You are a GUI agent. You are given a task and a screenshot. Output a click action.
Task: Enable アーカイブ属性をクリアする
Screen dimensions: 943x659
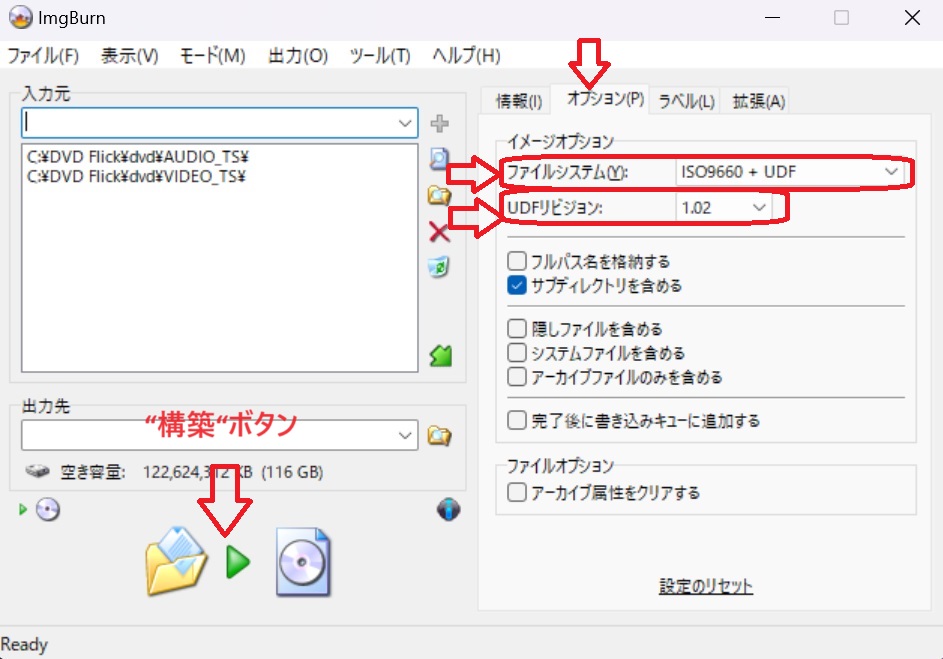point(517,492)
